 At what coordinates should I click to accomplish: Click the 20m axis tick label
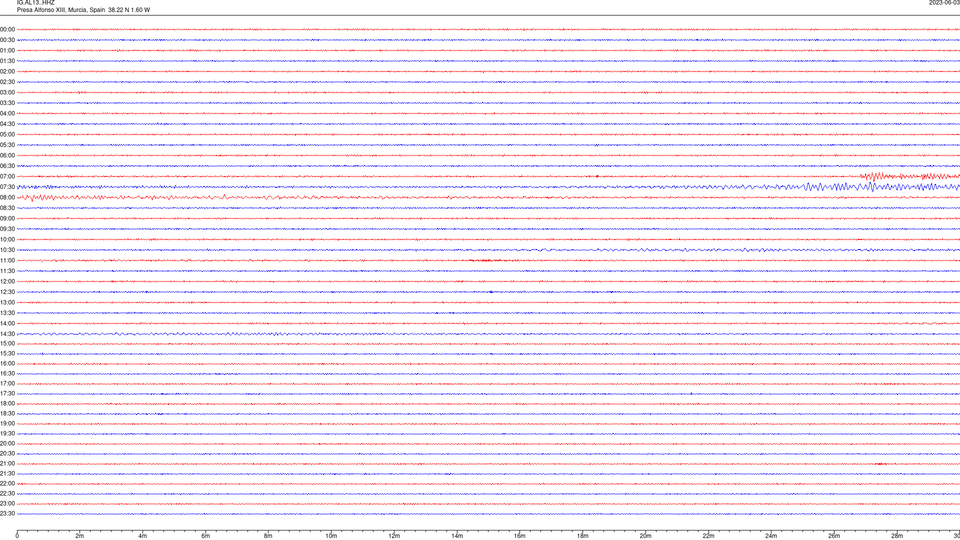coord(645,536)
